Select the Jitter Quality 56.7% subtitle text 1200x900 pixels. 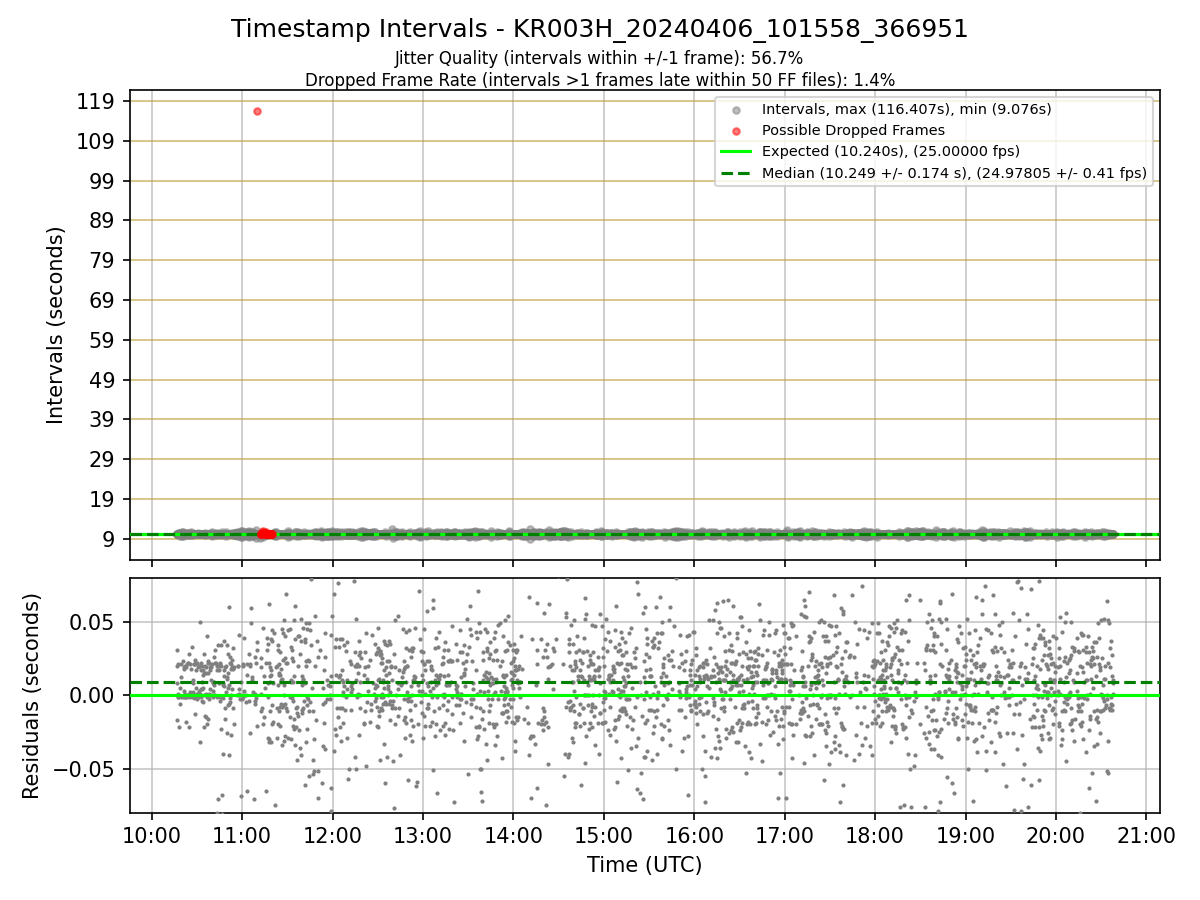click(599, 59)
